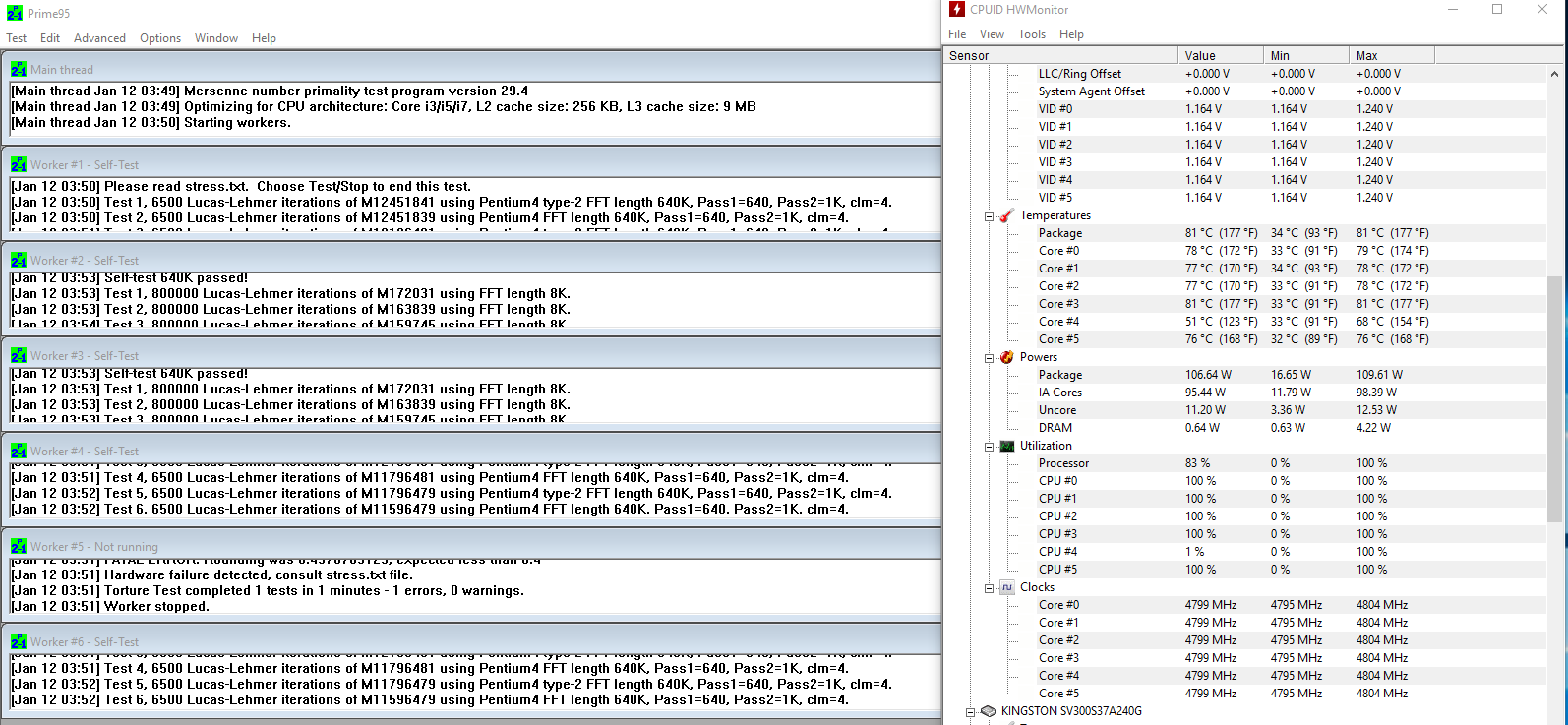Collapse the Temperatures tree node
Viewport: 1568px width, 725px height.
[x=990, y=216]
